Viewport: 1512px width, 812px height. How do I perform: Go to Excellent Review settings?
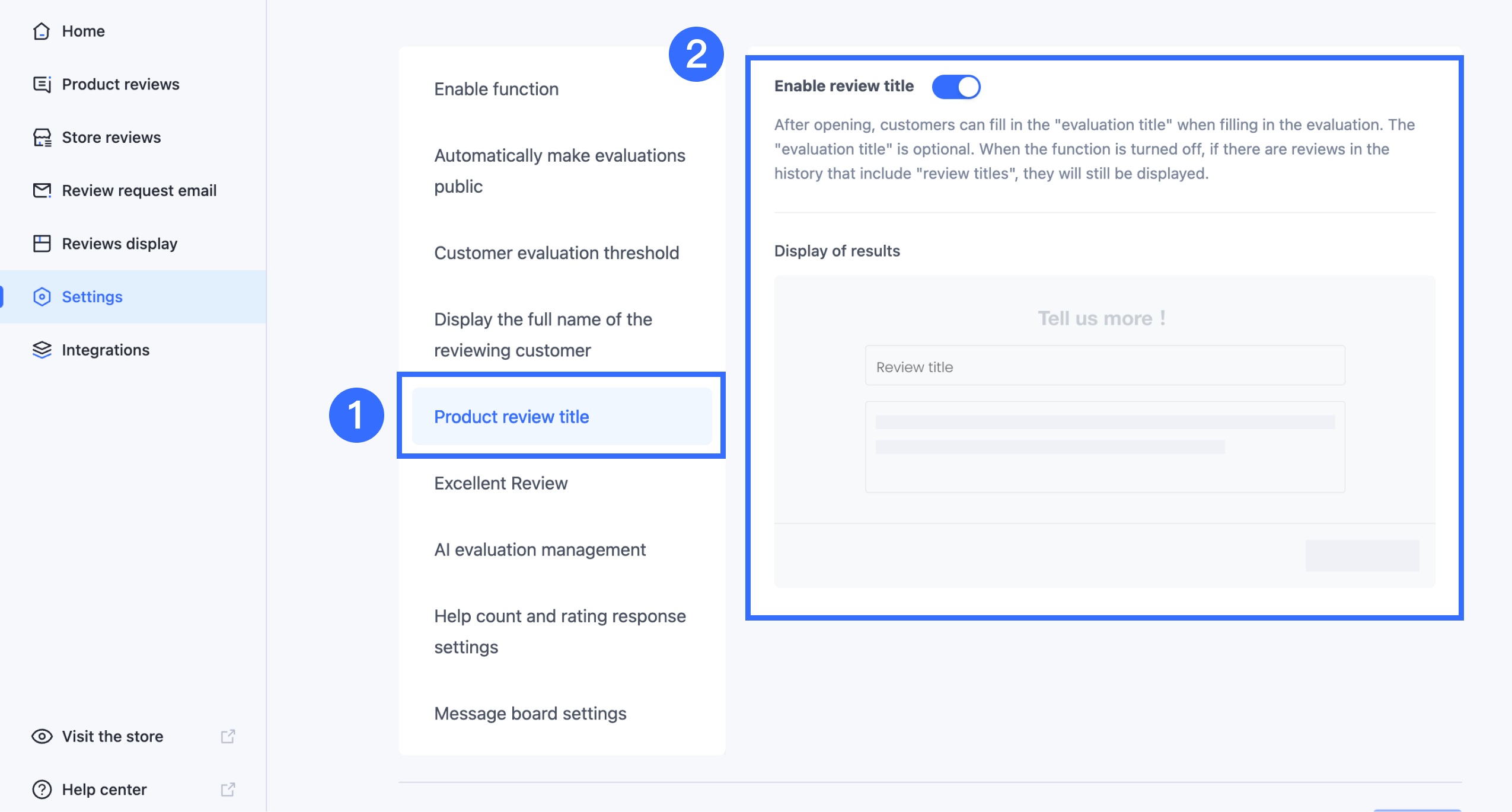(x=500, y=484)
